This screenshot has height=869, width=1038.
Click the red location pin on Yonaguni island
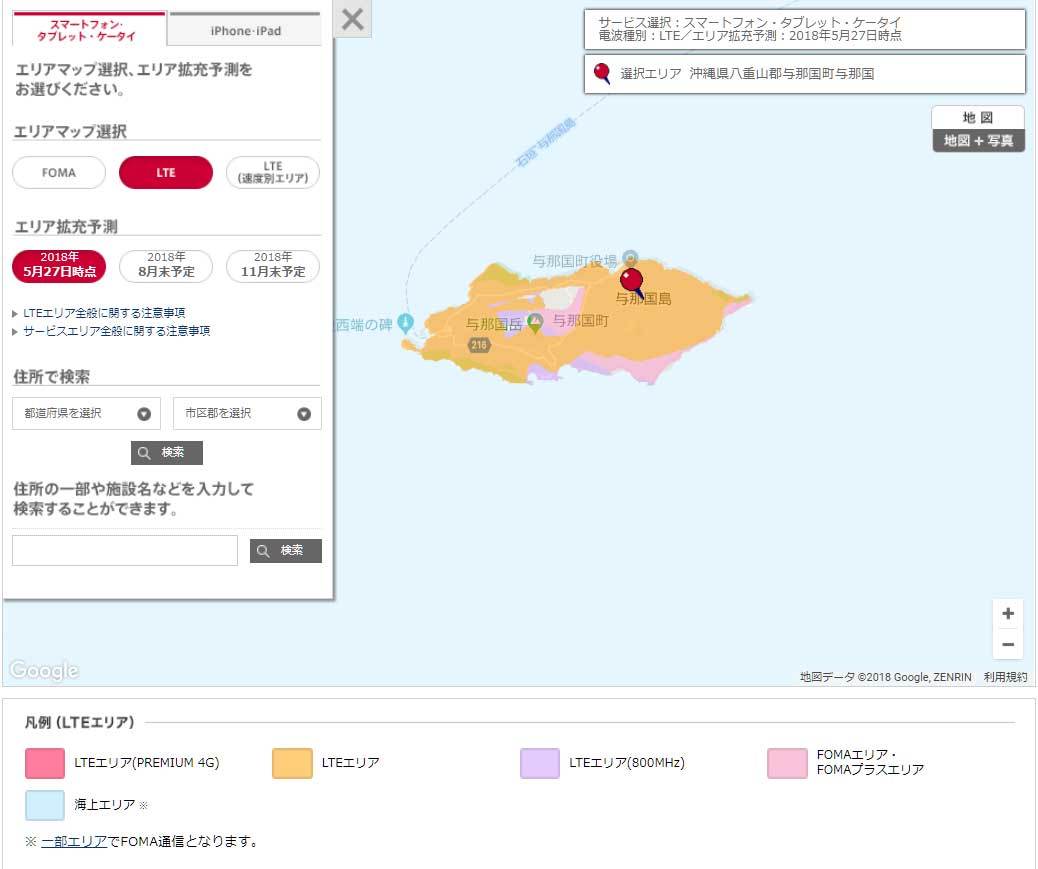(631, 280)
